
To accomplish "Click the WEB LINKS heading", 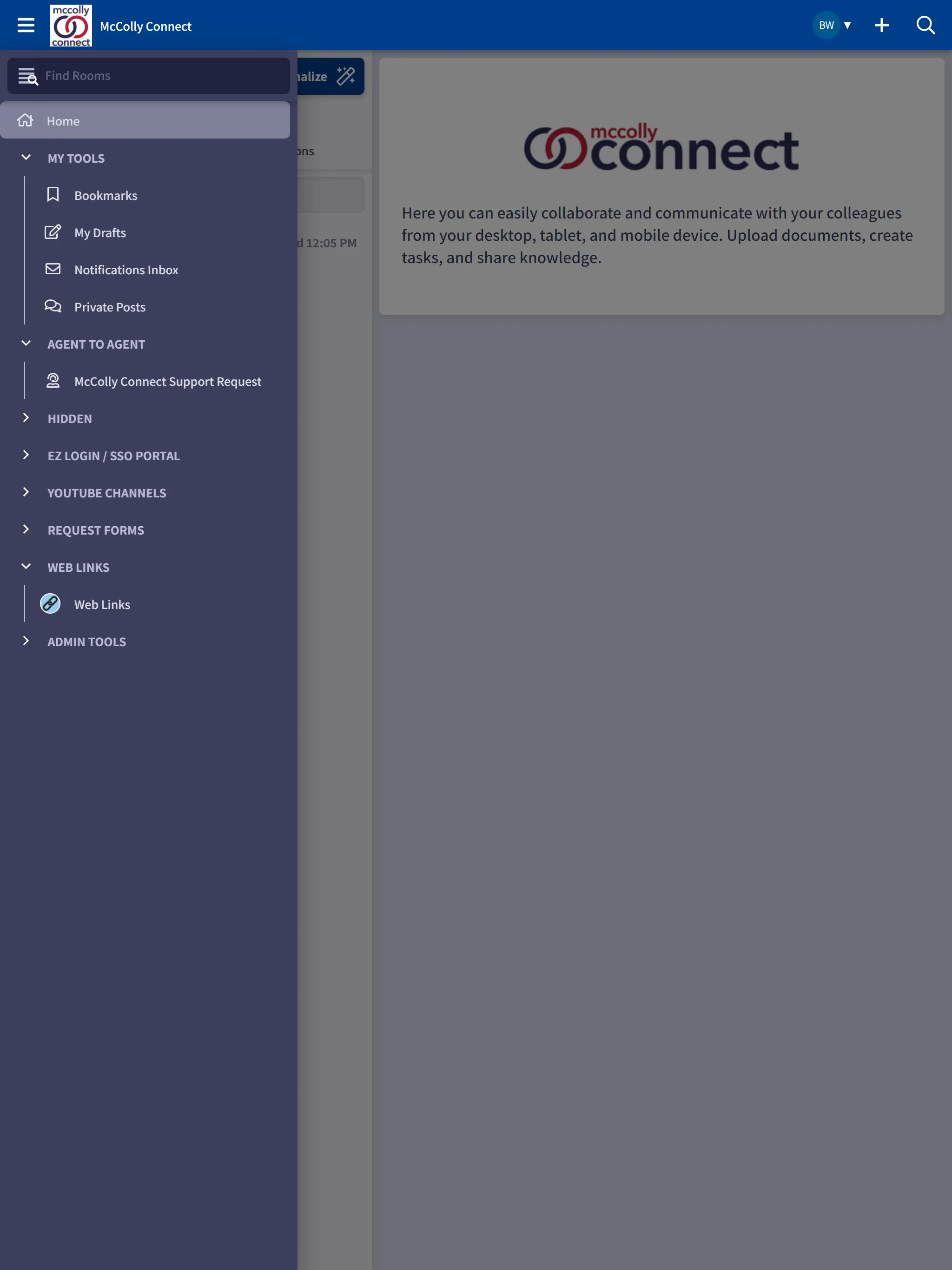I will [x=78, y=568].
